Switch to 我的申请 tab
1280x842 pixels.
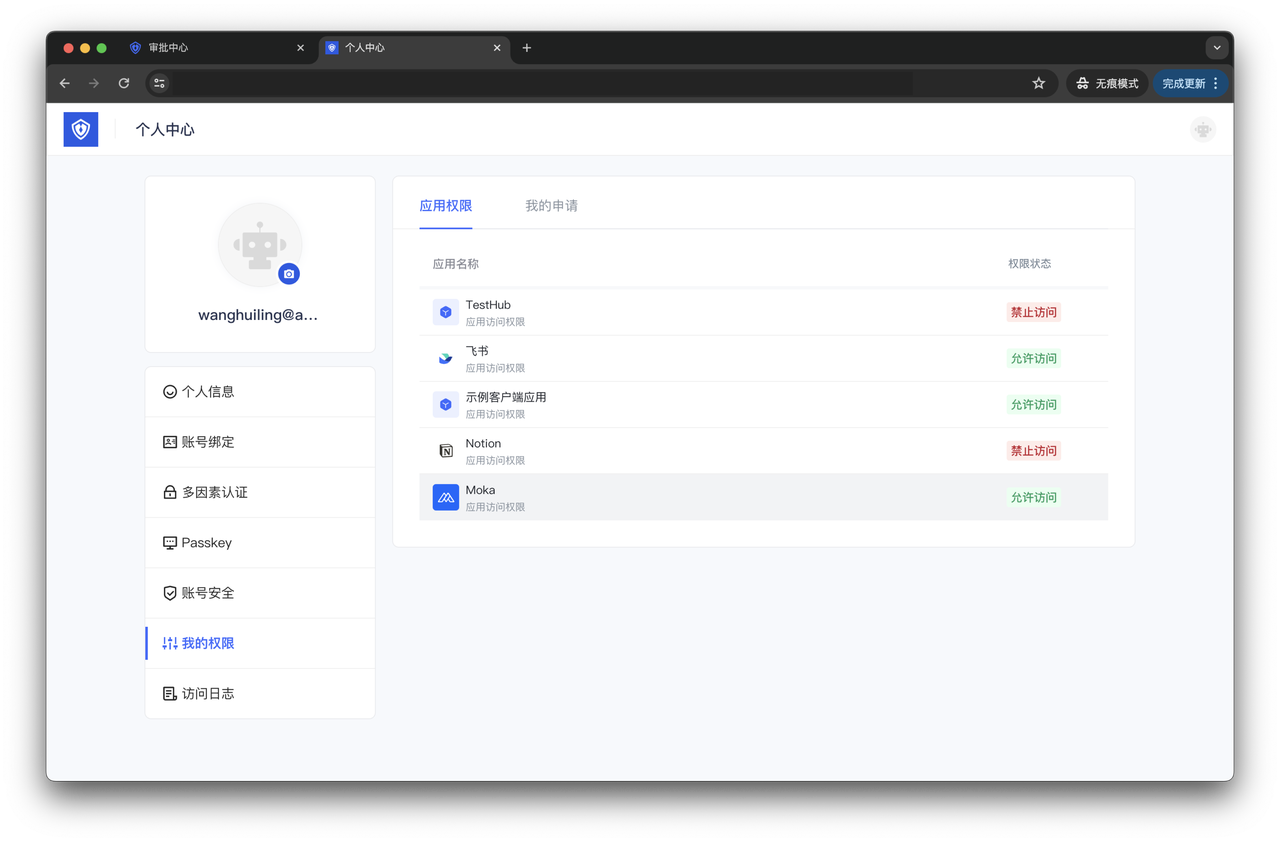coord(551,206)
